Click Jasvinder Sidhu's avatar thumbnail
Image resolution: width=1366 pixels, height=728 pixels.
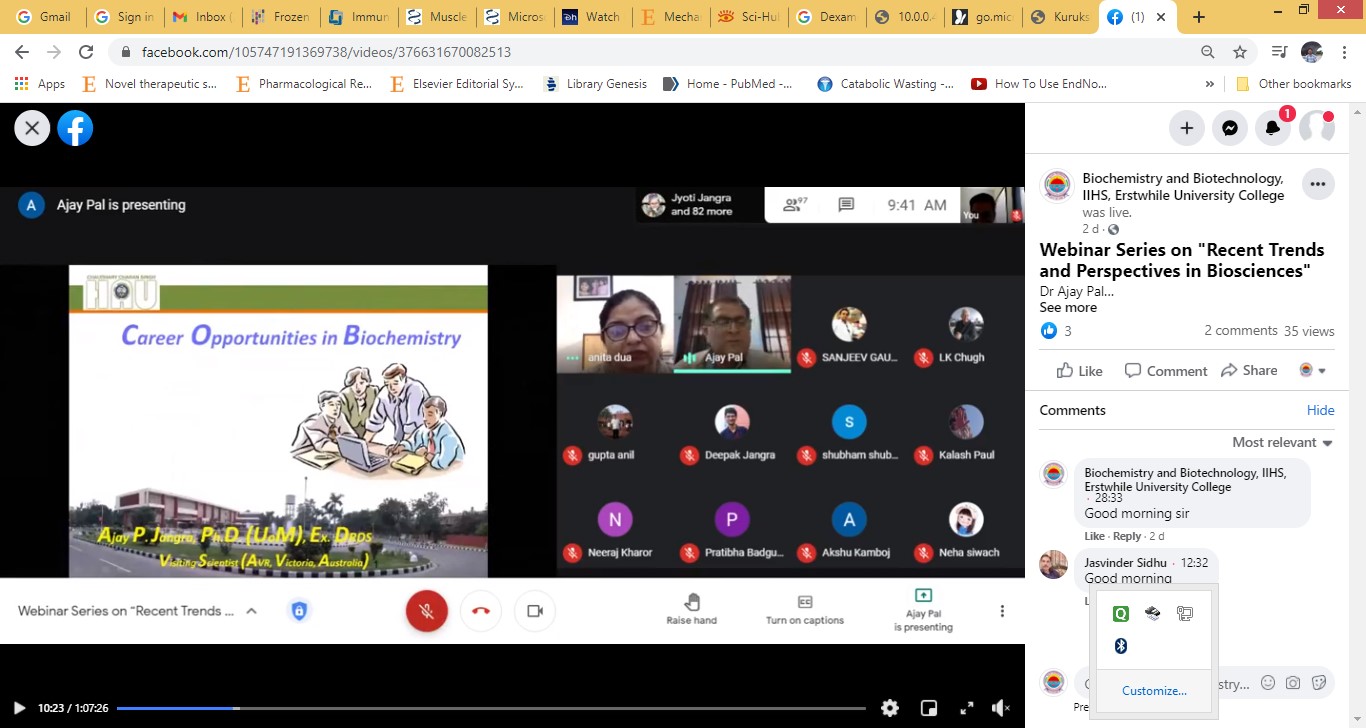tap(1053, 564)
